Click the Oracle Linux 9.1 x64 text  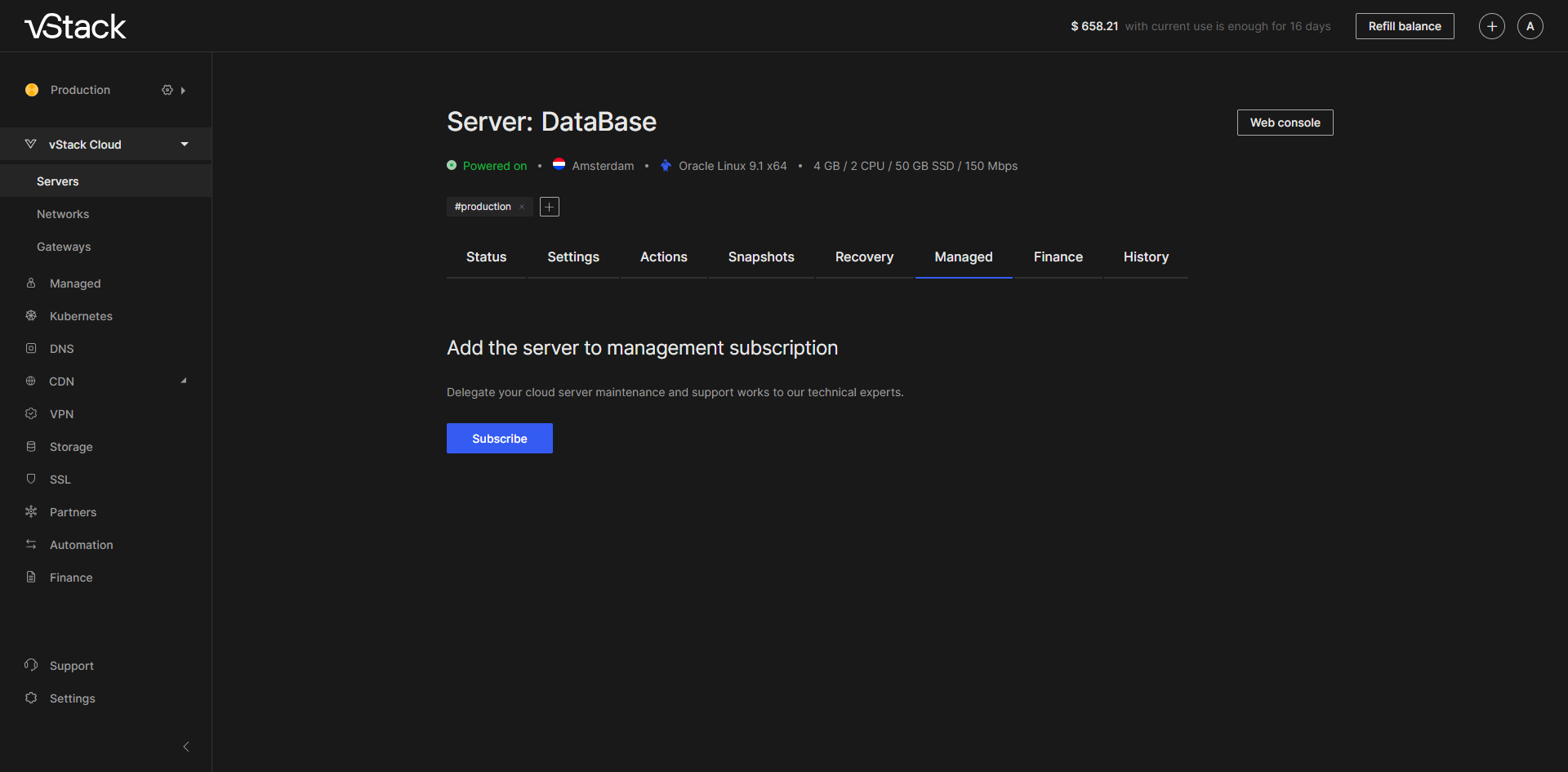pyautogui.click(x=733, y=166)
